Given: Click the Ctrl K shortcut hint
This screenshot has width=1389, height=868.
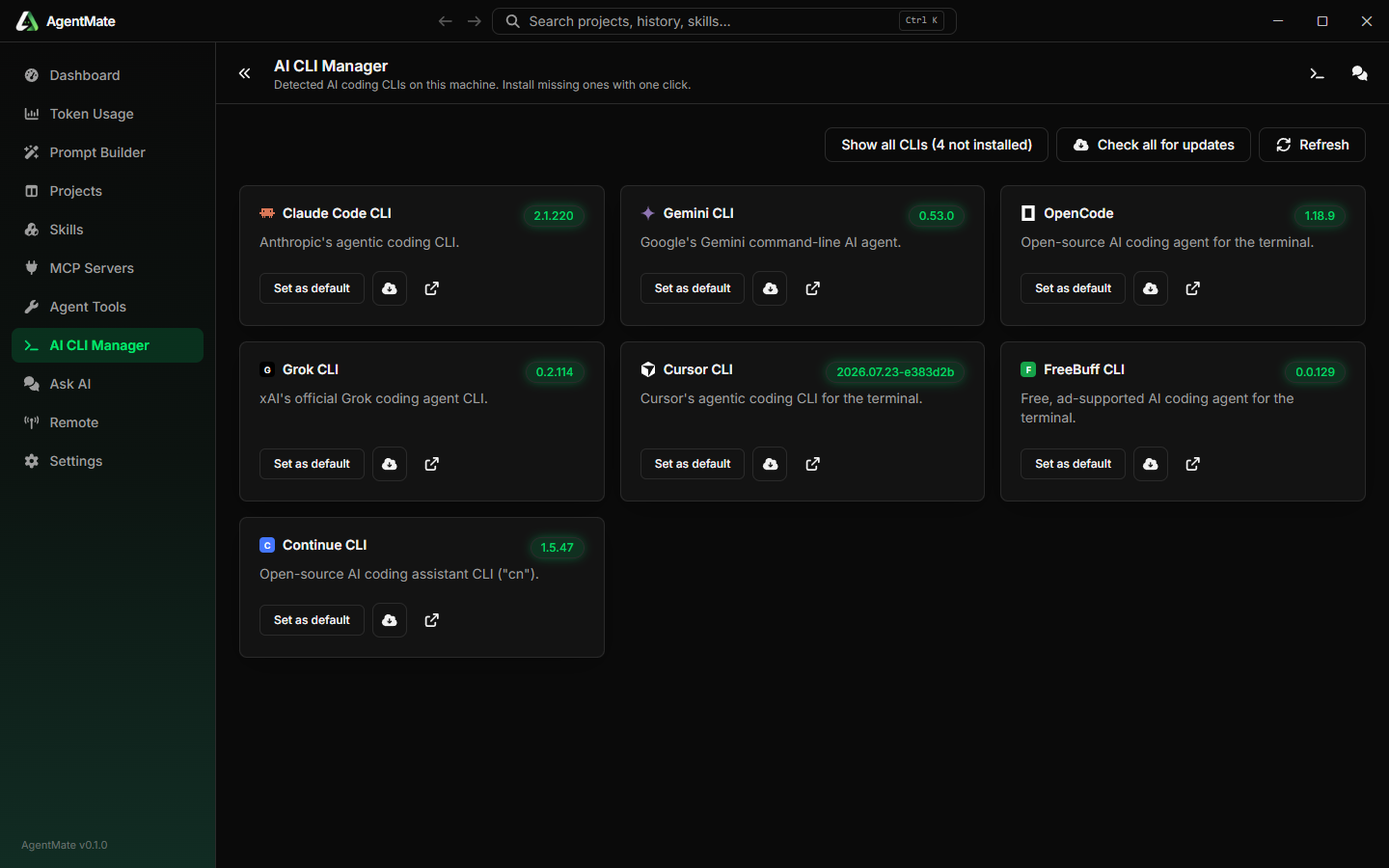Looking at the screenshot, I should click(921, 20).
